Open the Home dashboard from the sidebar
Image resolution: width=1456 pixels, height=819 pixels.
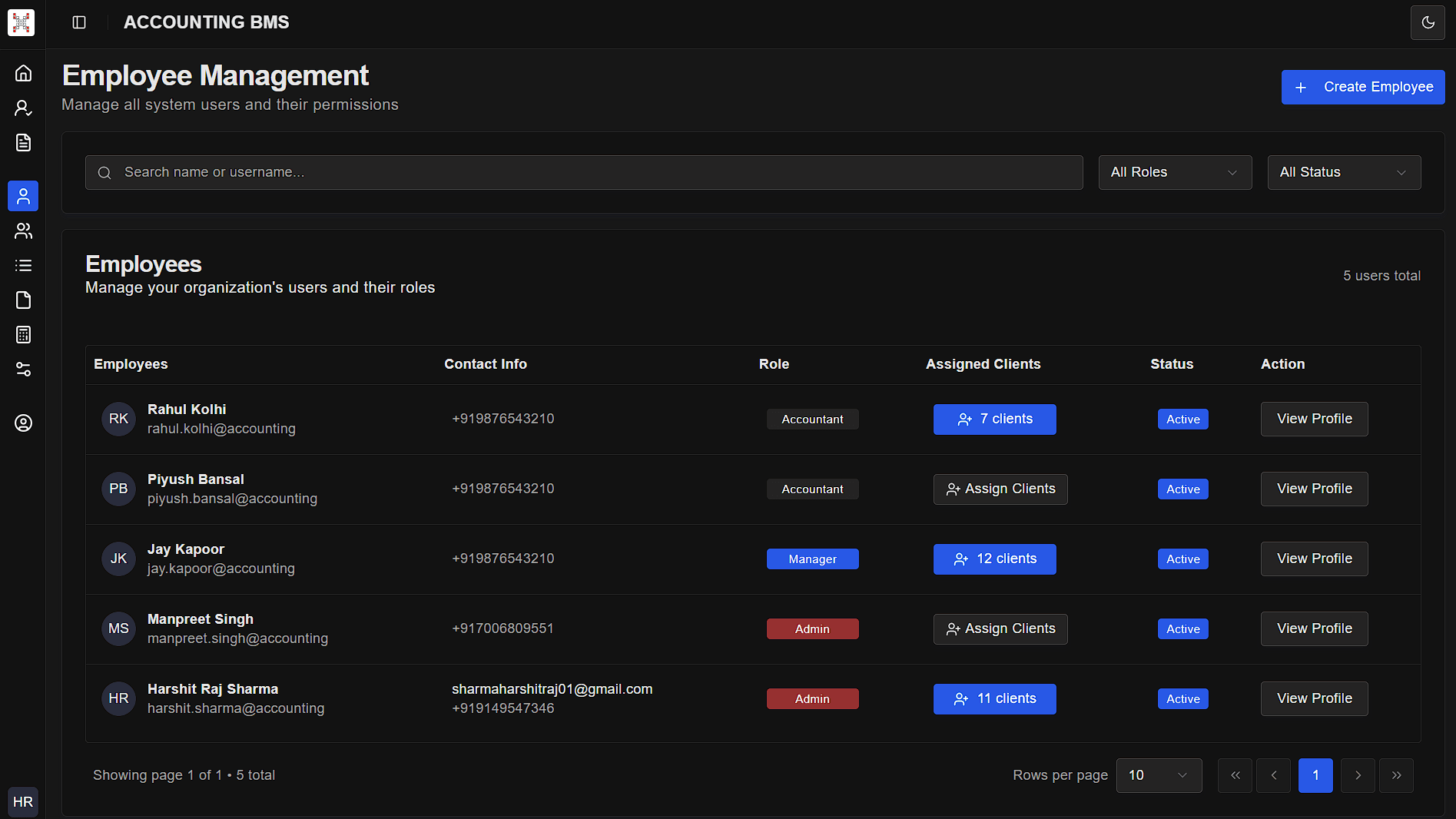(x=22, y=73)
